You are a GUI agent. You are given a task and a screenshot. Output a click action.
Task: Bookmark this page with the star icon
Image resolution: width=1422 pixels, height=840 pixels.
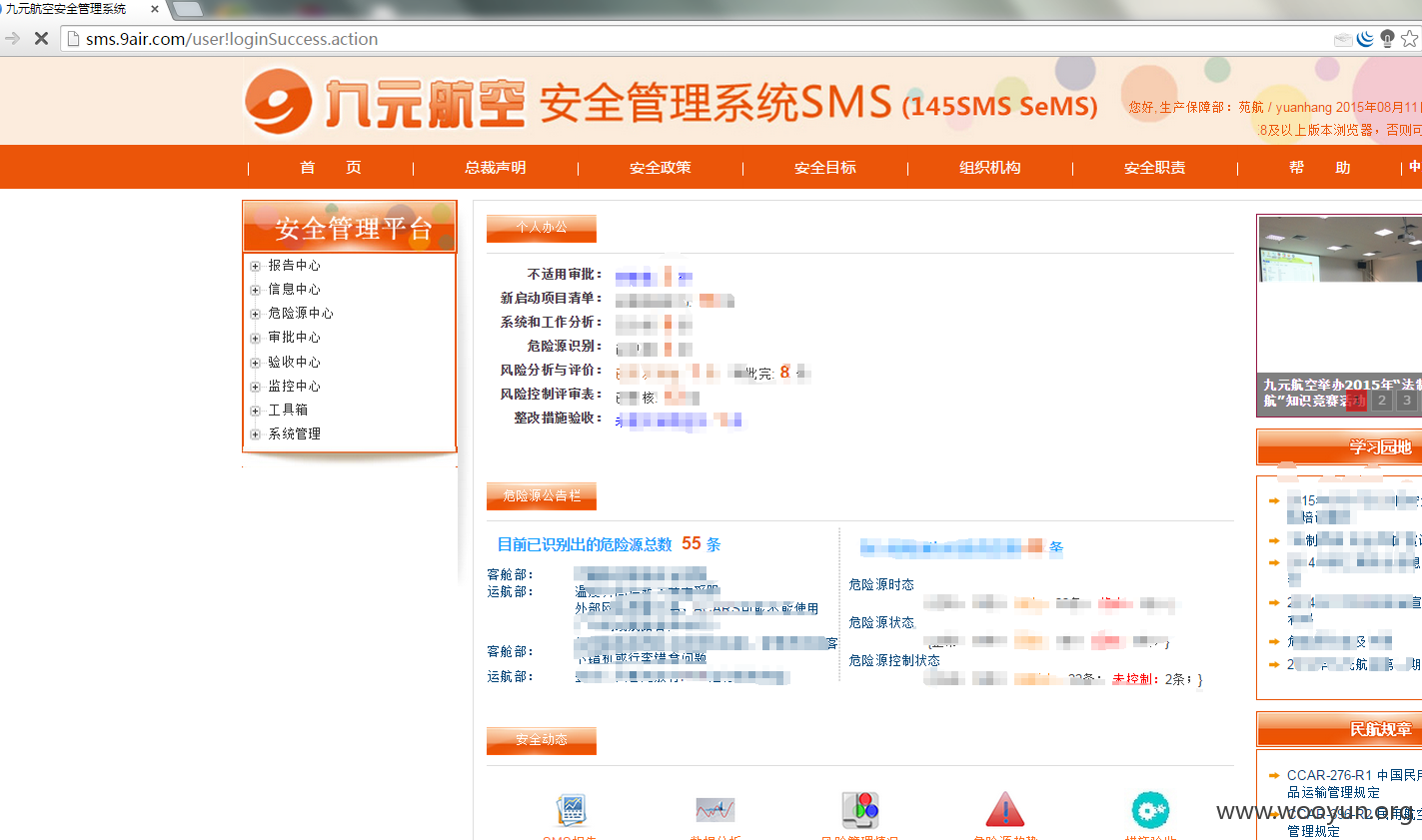coord(1410,39)
